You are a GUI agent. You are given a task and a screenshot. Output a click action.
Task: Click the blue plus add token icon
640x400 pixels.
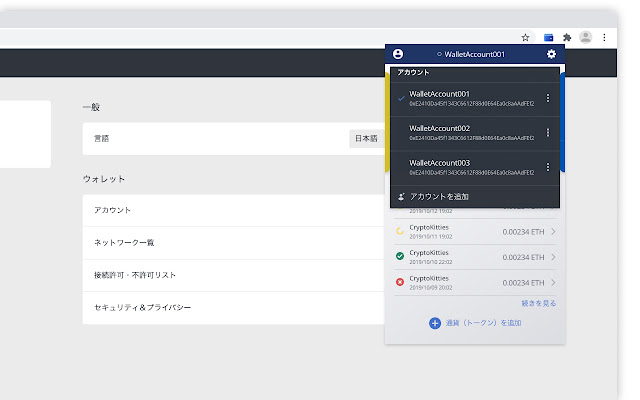click(x=435, y=323)
